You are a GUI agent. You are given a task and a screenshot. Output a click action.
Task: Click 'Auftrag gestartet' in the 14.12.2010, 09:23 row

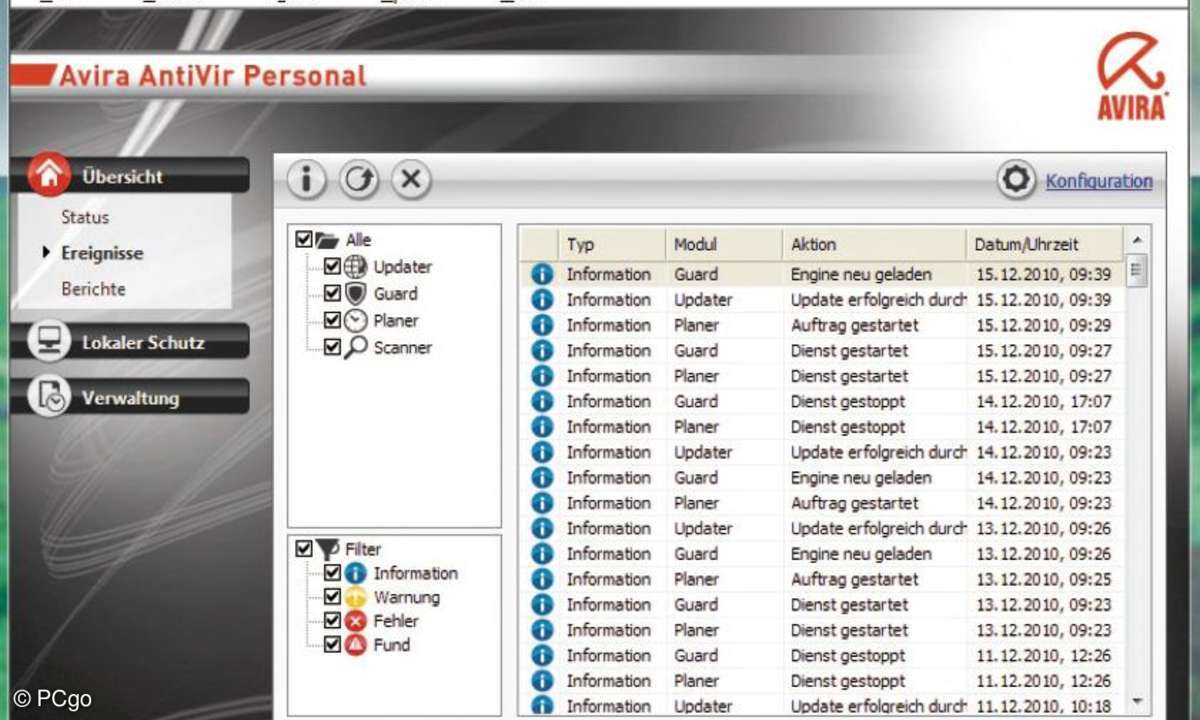855,503
